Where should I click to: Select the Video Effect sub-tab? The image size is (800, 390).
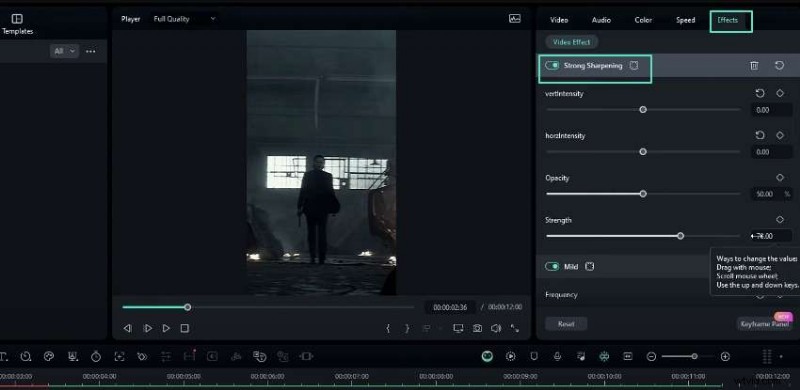tap(571, 42)
